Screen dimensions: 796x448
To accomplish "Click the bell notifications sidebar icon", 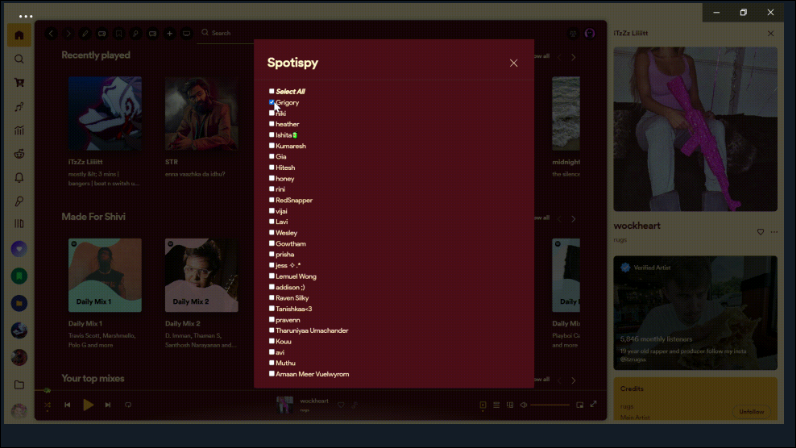I will (x=19, y=178).
